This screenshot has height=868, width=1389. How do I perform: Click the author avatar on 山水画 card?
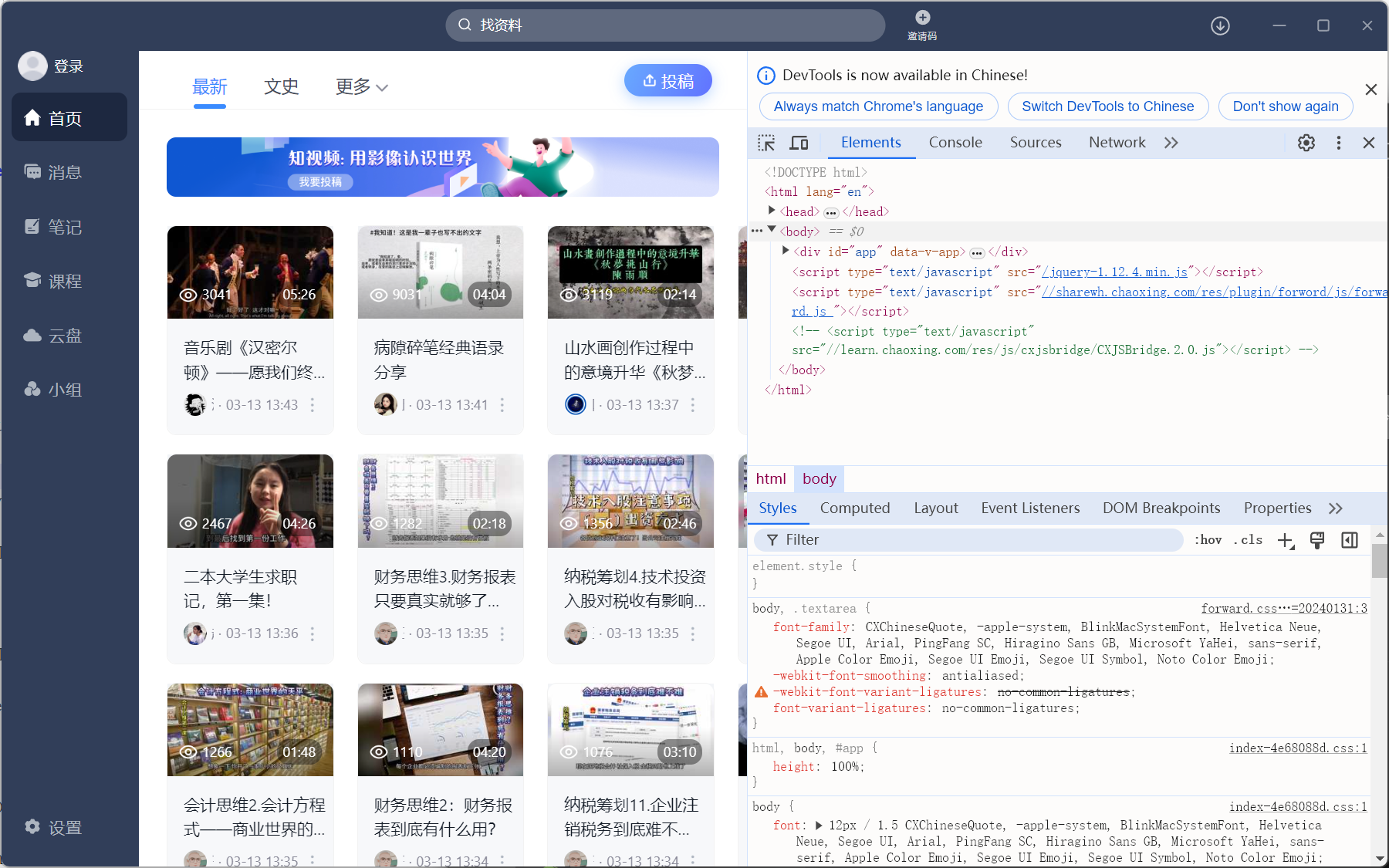[576, 404]
